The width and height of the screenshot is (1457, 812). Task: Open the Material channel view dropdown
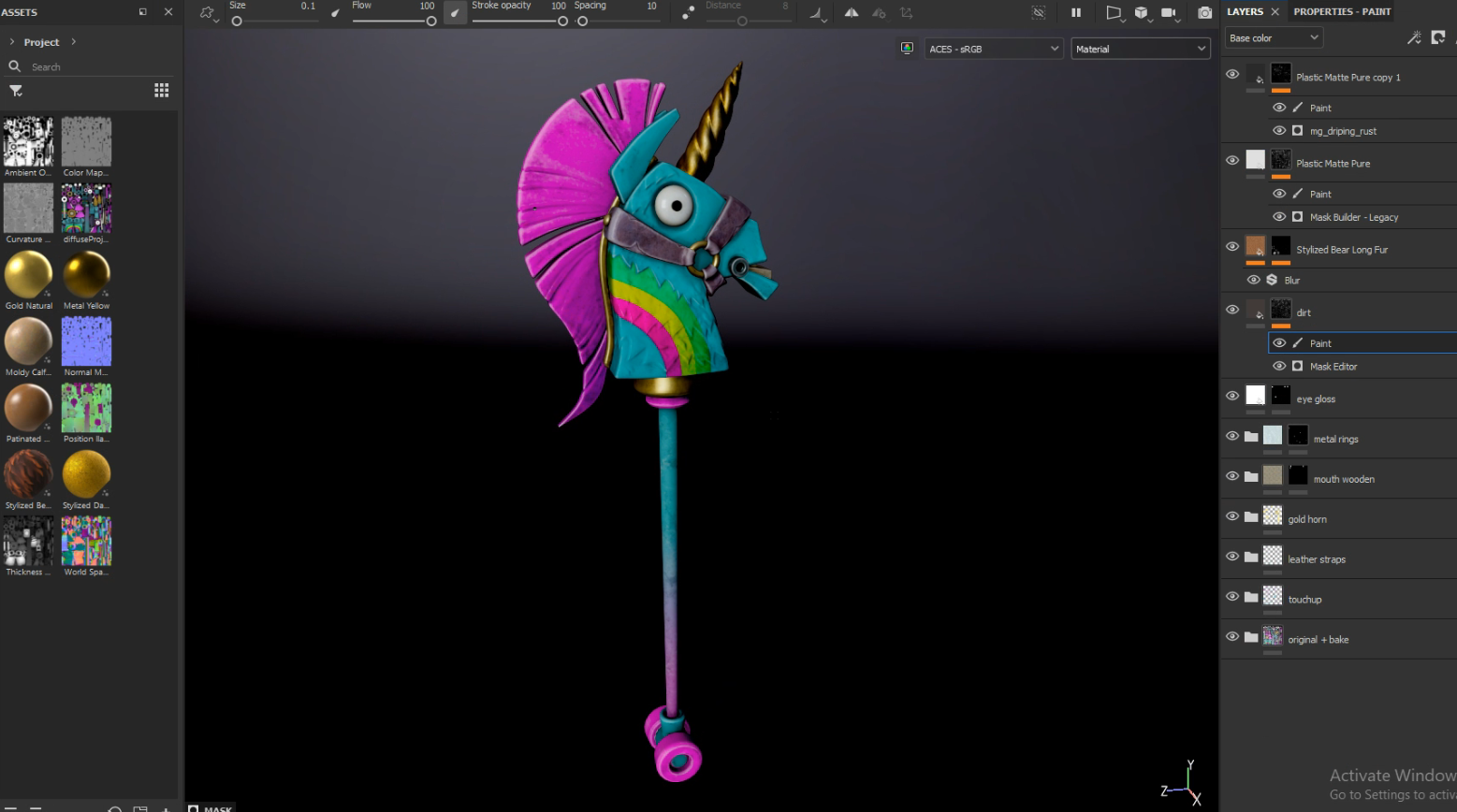pyautogui.click(x=1140, y=48)
